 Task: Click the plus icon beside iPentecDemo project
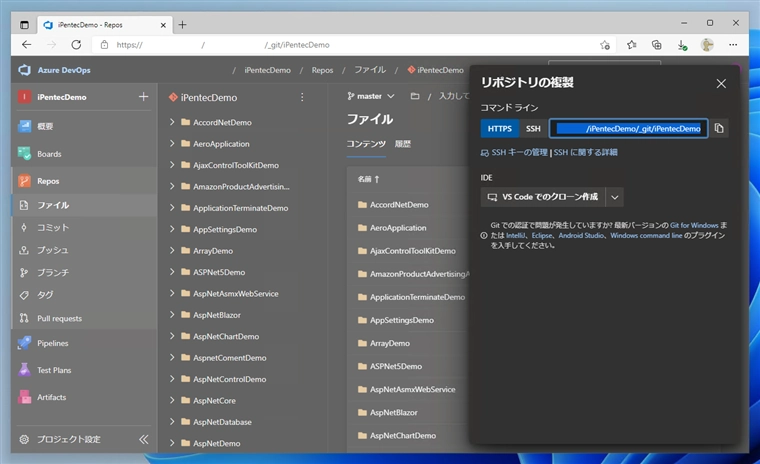(x=143, y=97)
